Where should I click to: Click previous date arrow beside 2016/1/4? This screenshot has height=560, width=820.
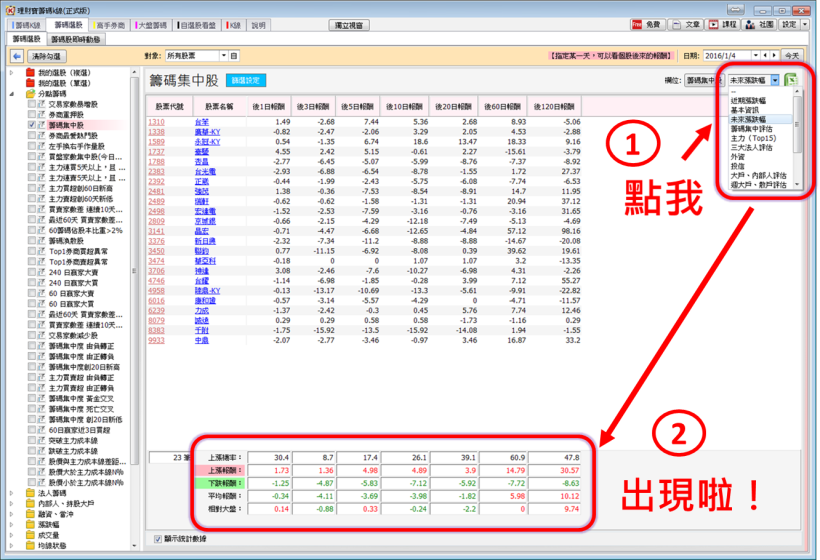766,55
